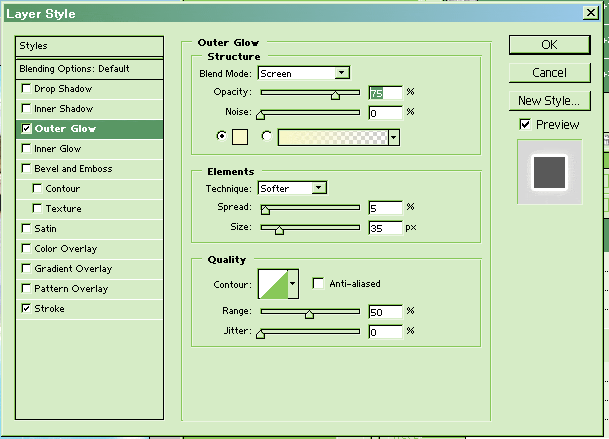609x439 pixels.
Task: Open the Bevel and Emboss settings
Action: coord(73,169)
